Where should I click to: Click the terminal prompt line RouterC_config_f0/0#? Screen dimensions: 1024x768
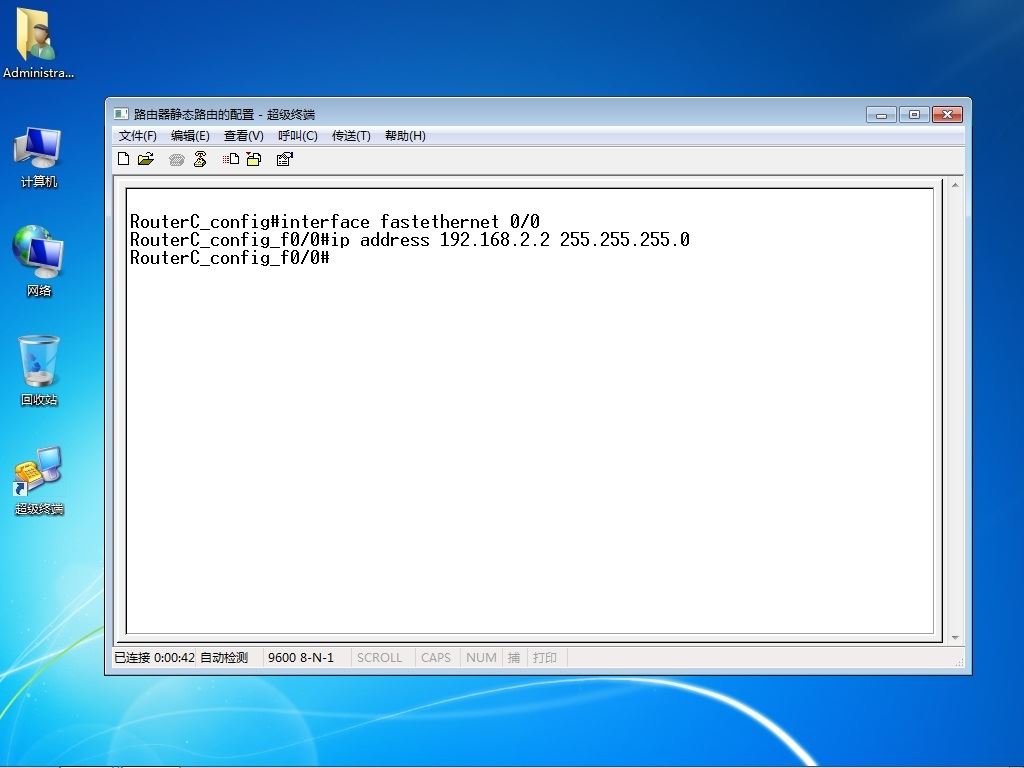click(230, 258)
